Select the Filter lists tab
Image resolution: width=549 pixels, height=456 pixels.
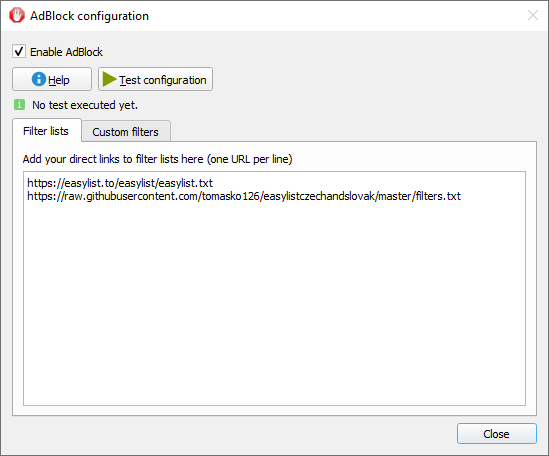coord(46,131)
